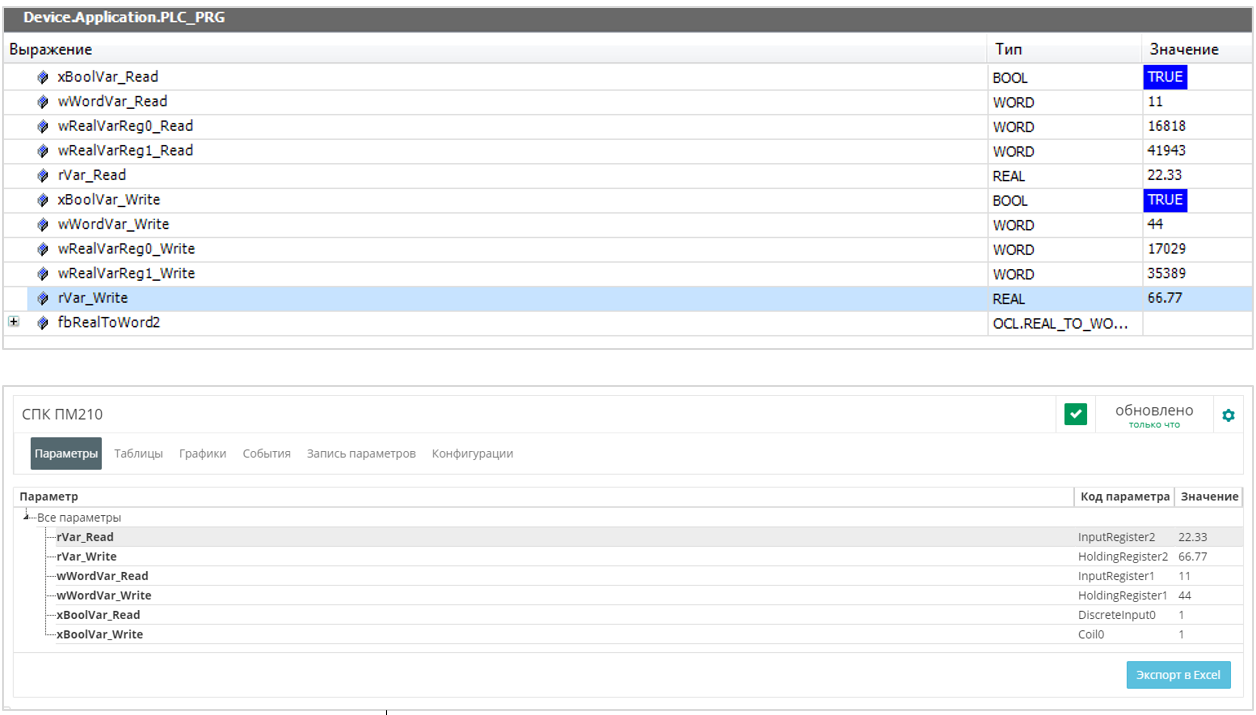Click the function block icon beside fbRealToWord2
This screenshot has height=715, width=1256.
click(x=43, y=323)
